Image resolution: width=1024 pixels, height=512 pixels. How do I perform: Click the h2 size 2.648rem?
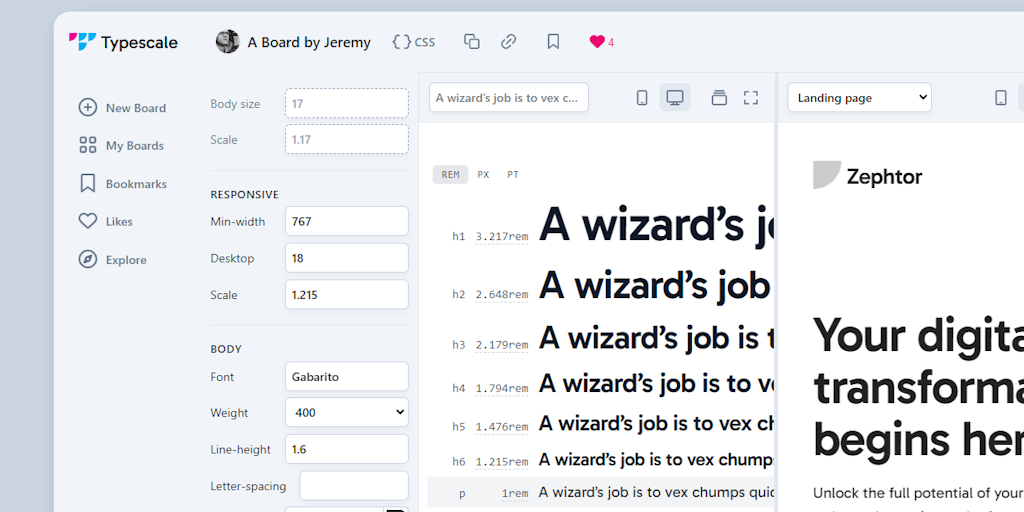pyautogui.click(x=502, y=295)
